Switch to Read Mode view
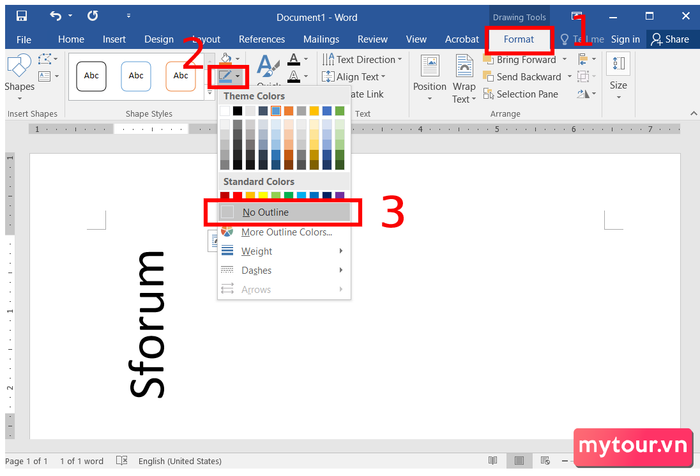700x476 pixels. [493, 460]
